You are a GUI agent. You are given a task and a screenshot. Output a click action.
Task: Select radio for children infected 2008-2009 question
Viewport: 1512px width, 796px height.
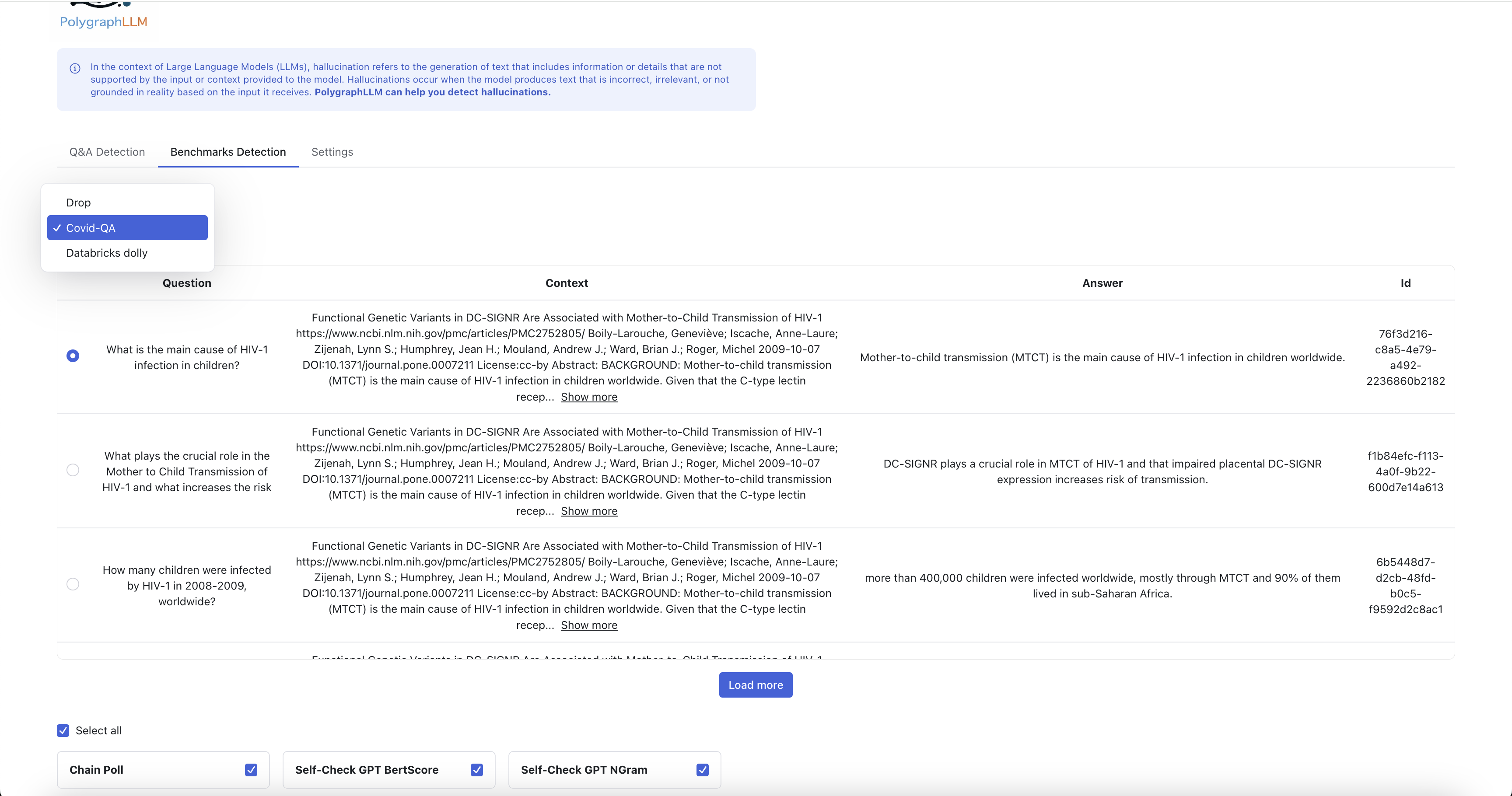pyautogui.click(x=73, y=584)
